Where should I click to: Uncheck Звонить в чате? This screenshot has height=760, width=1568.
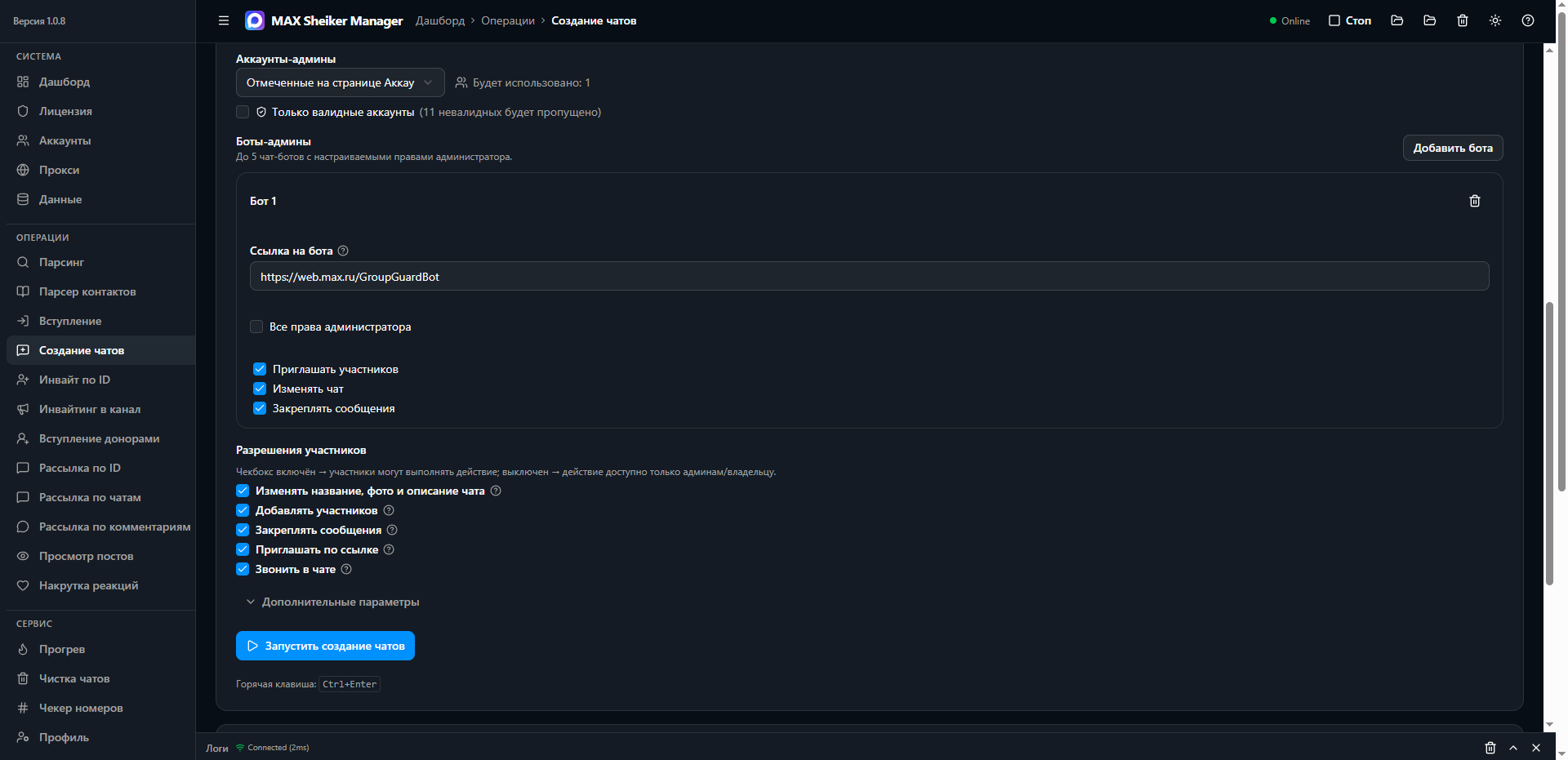tap(243, 569)
